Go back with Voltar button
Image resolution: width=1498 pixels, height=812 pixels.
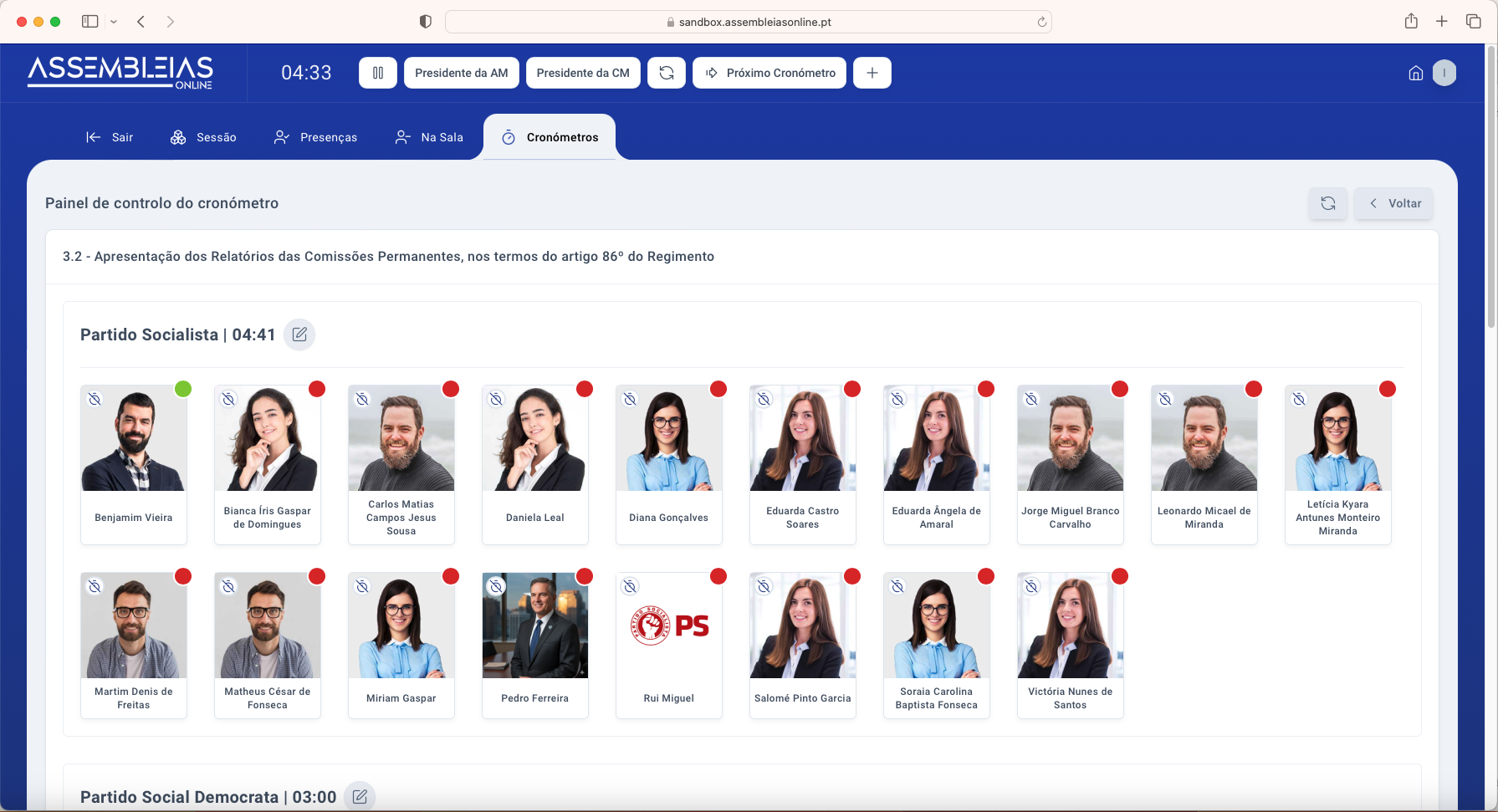tap(1394, 203)
